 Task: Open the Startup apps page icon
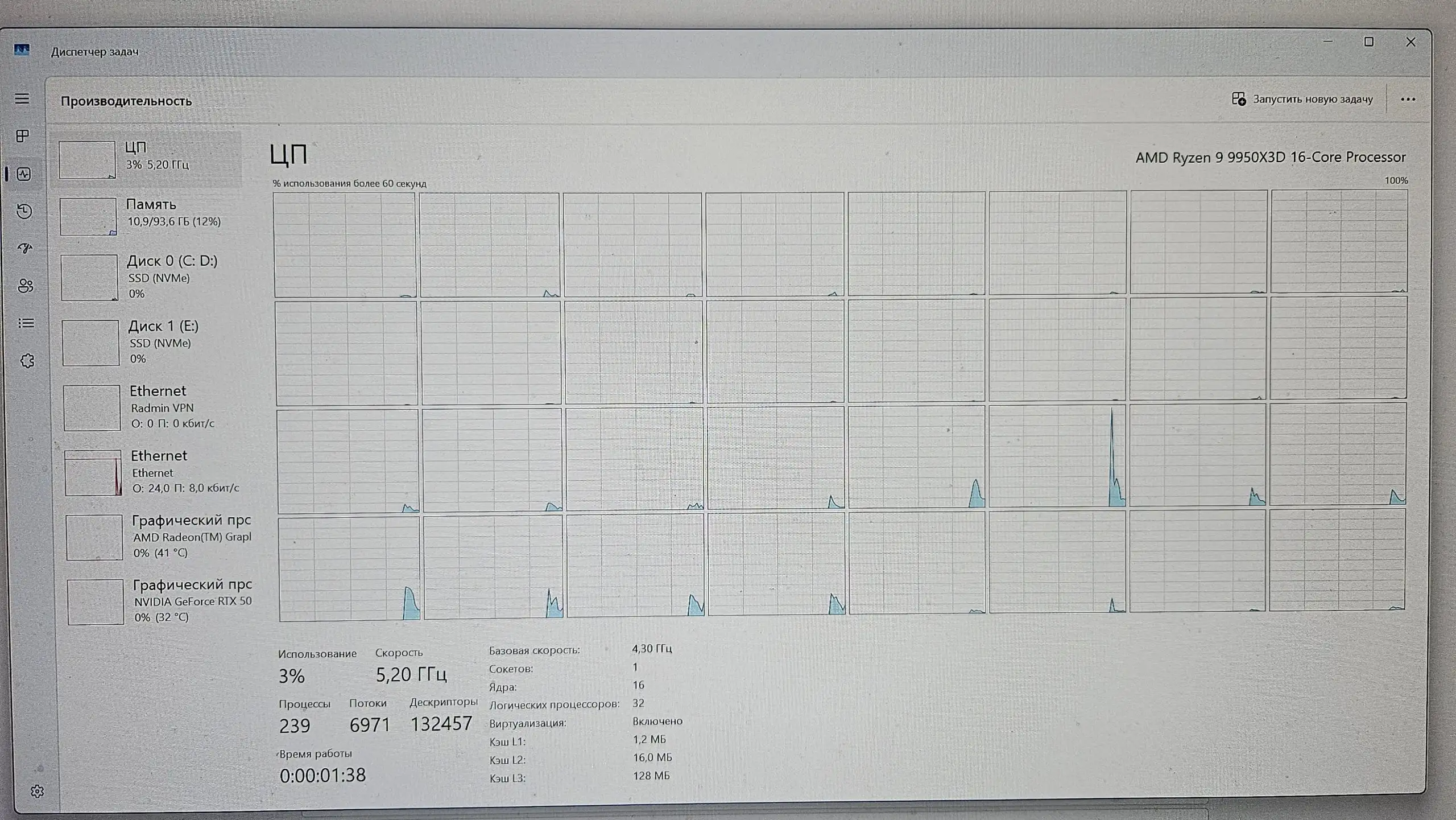25,248
